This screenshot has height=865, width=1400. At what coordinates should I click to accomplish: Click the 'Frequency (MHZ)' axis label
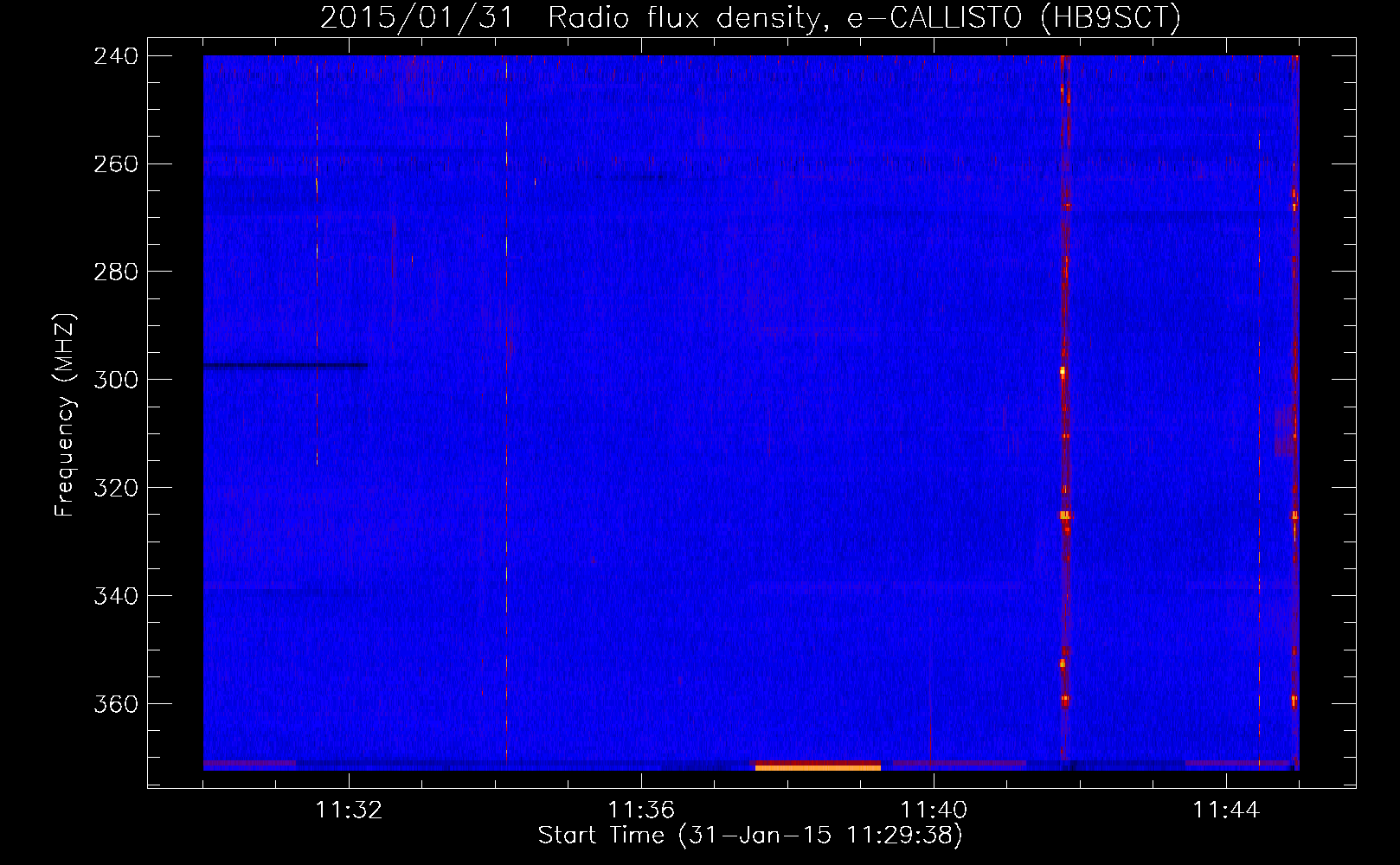(65, 414)
